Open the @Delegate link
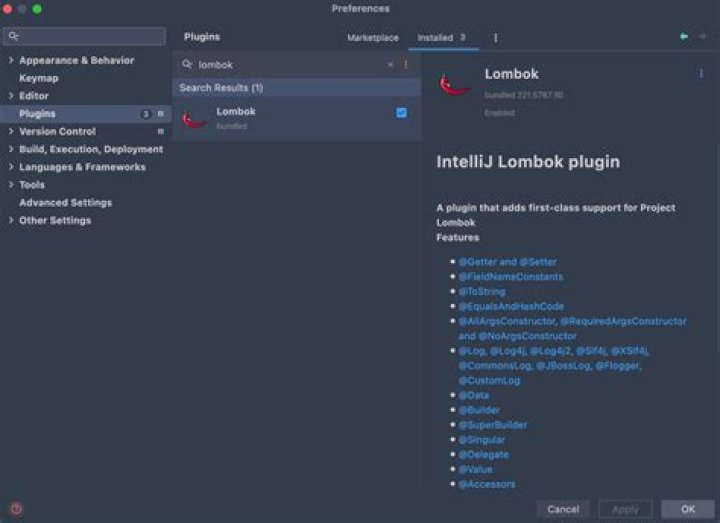Screen dimensions: 720x523 [x=484, y=455]
